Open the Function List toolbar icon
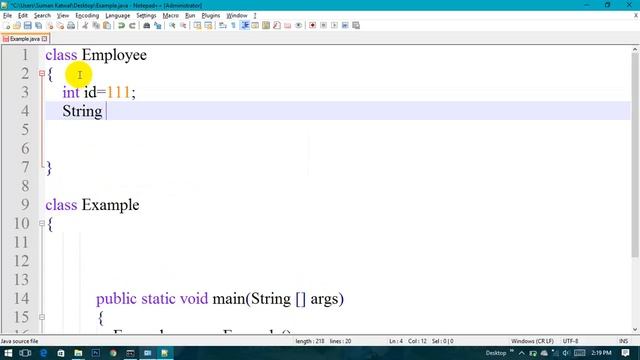This screenshot has height=360, width=640. pos(277,25)
